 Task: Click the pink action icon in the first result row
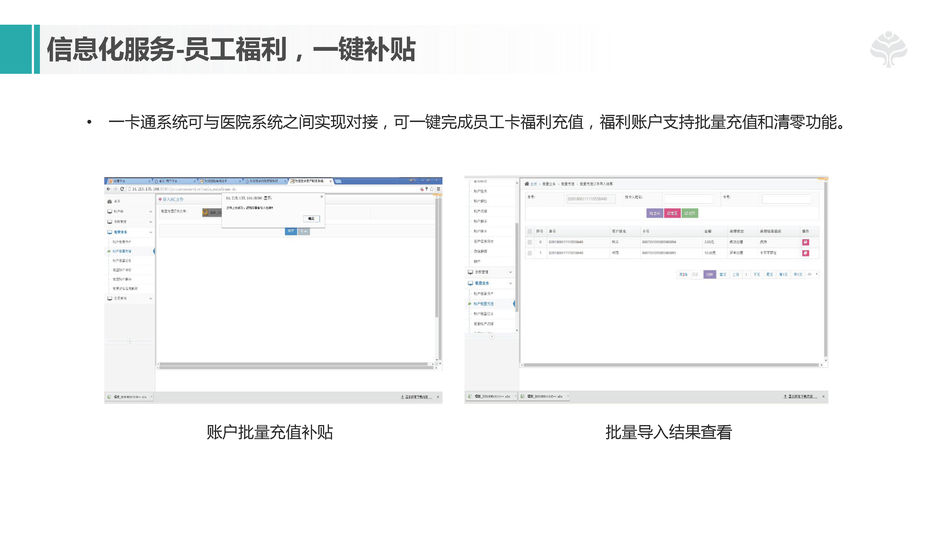coord(805,242)
